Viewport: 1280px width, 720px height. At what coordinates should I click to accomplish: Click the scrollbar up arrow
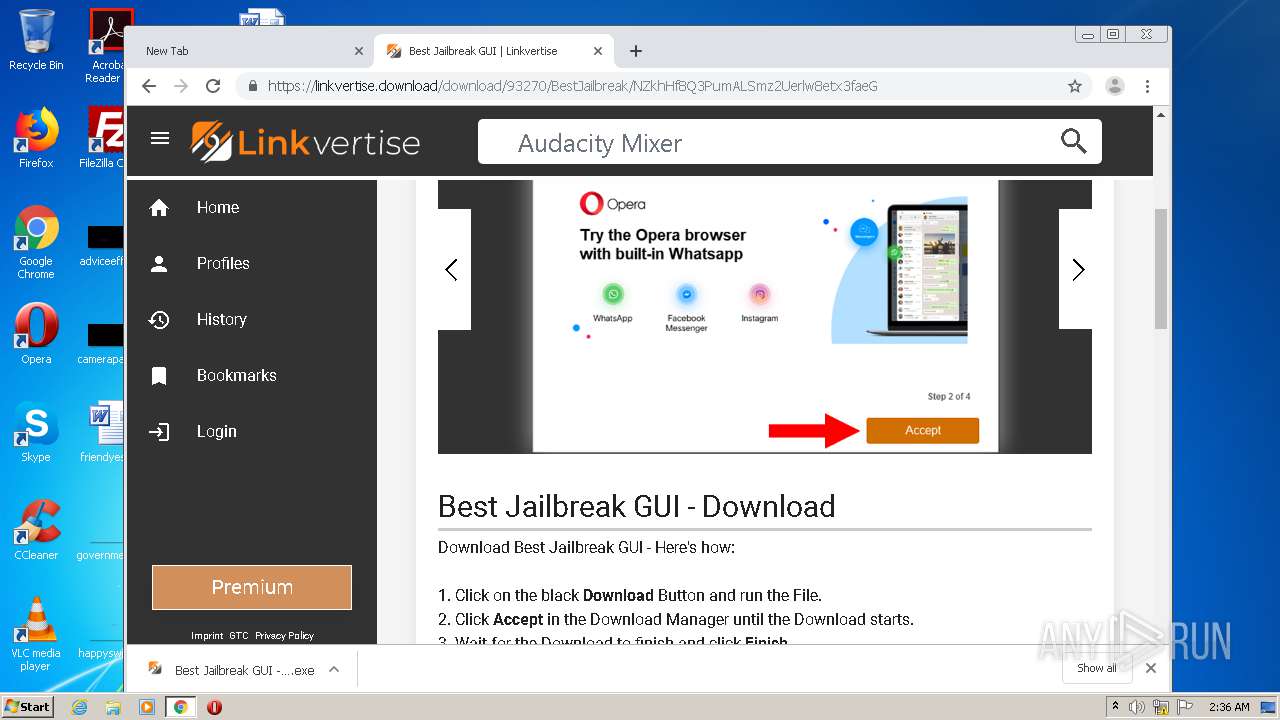[1161, 115]
